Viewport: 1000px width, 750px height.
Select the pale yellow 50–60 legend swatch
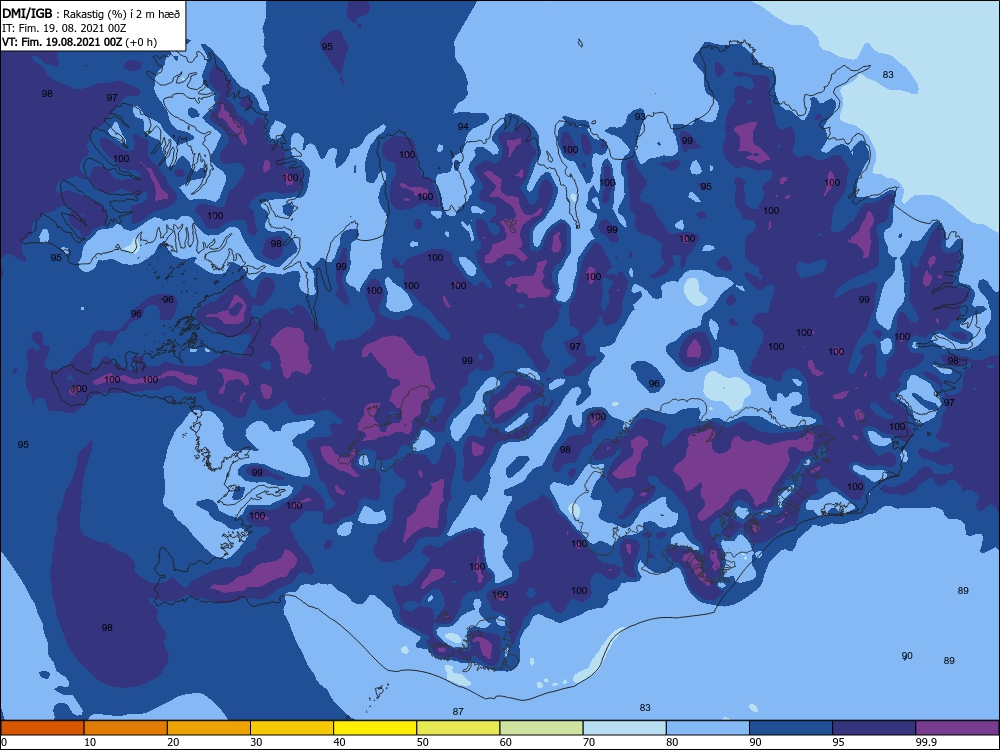point(458,728)
